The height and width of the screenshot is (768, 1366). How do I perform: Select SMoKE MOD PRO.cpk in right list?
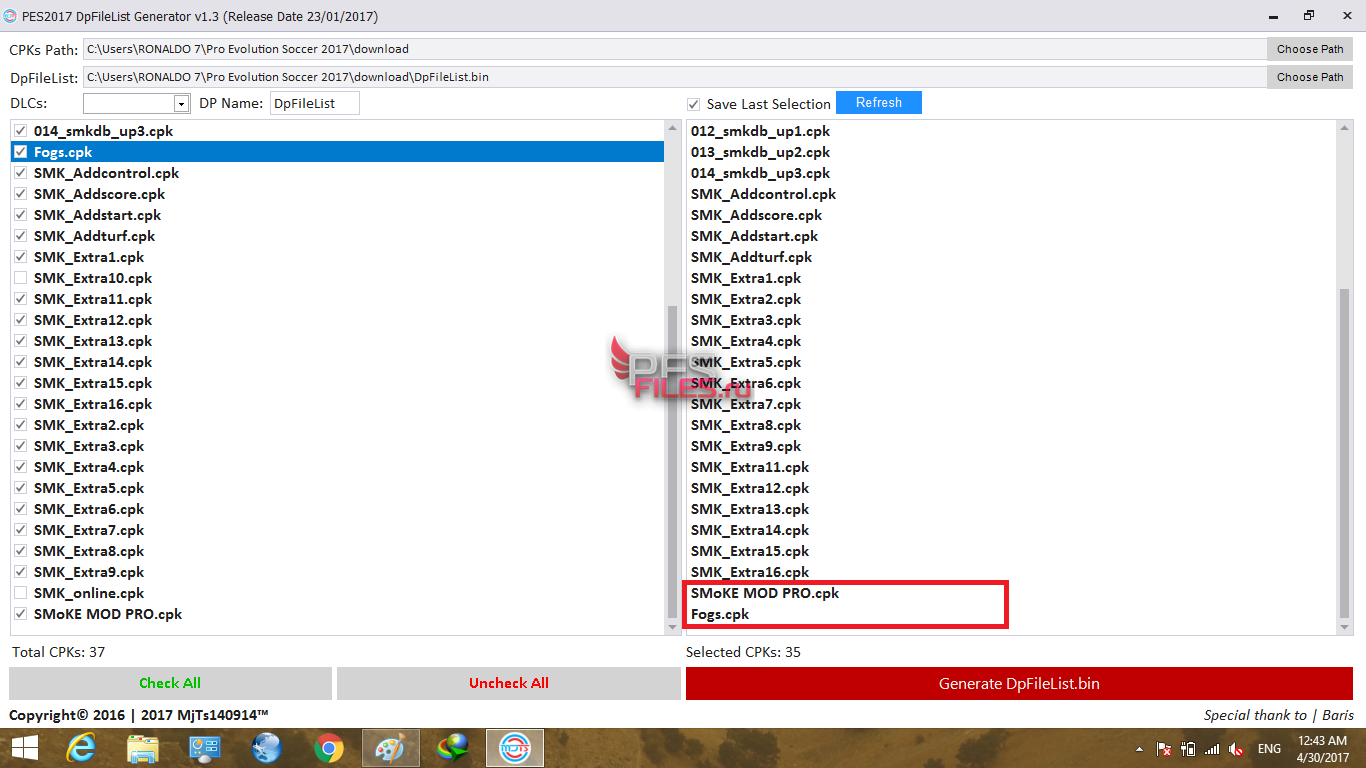click(765, 593)
